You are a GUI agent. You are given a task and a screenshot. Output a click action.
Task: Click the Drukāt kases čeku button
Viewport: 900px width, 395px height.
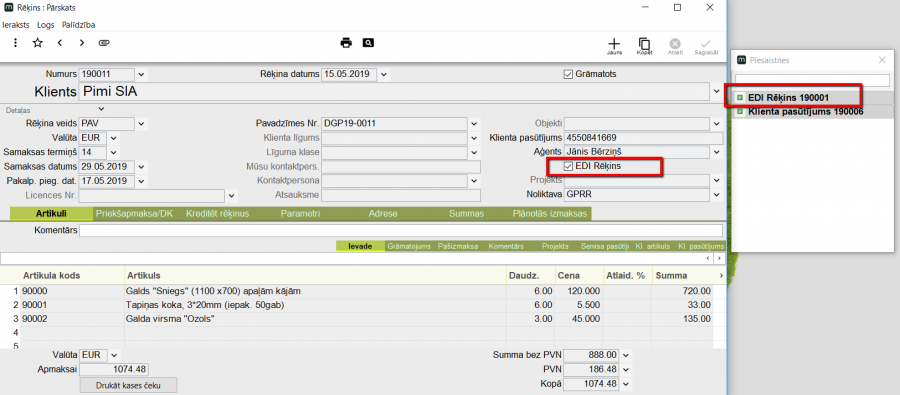(129, 385)
